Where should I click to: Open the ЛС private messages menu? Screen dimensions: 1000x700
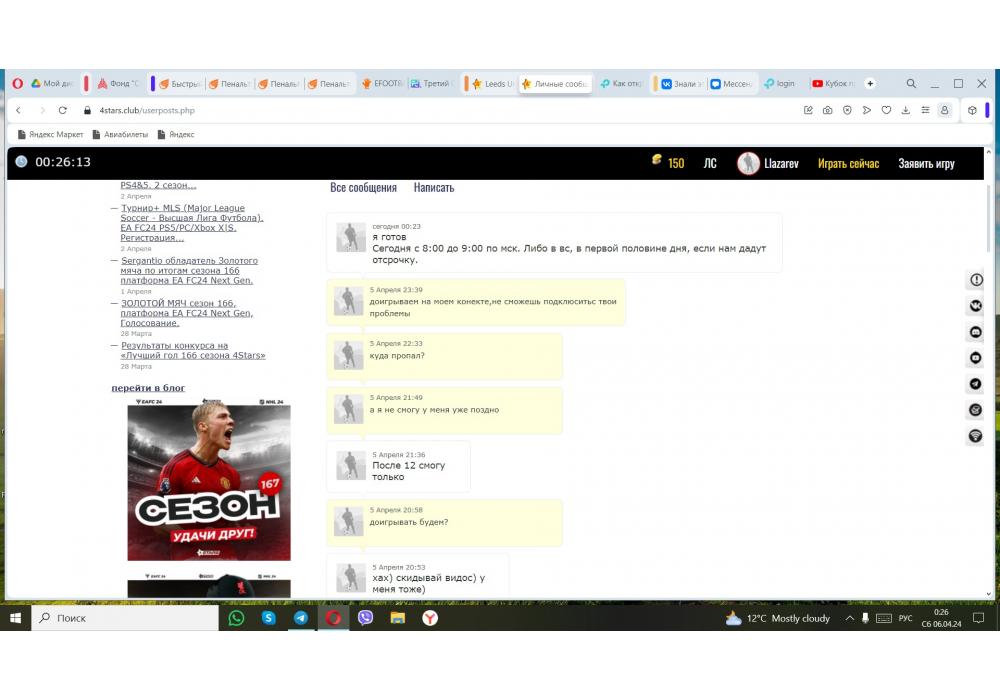[x=709, y=163]
